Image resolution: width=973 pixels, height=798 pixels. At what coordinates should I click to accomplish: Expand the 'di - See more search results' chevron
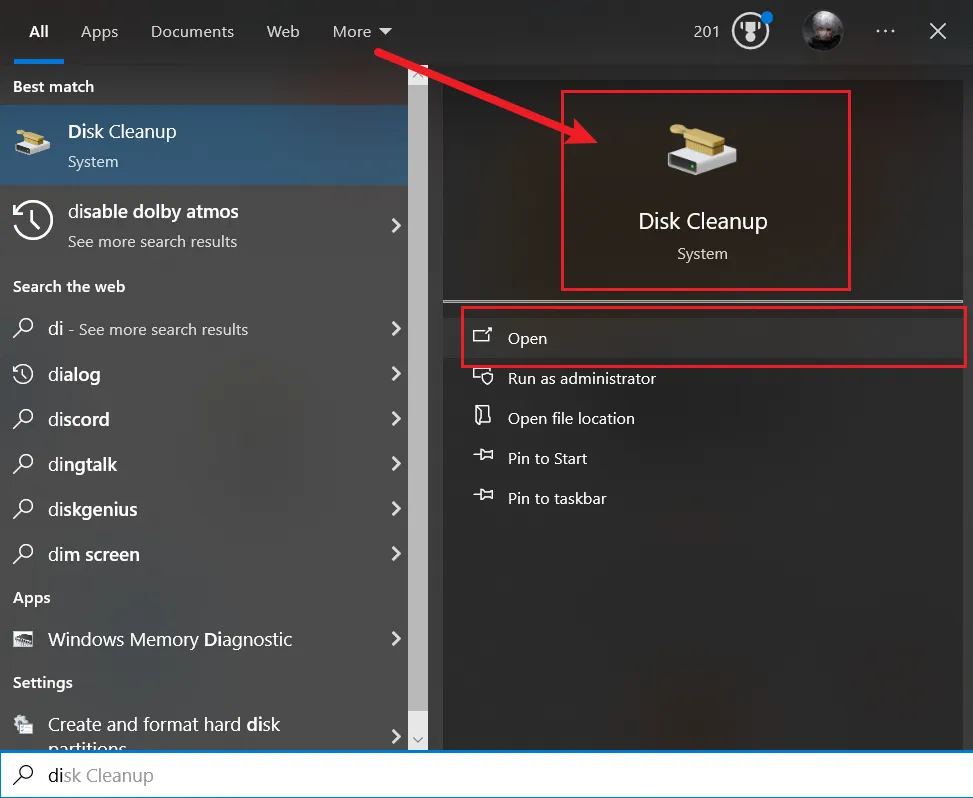pyautogui.click(x=396, y=328)
